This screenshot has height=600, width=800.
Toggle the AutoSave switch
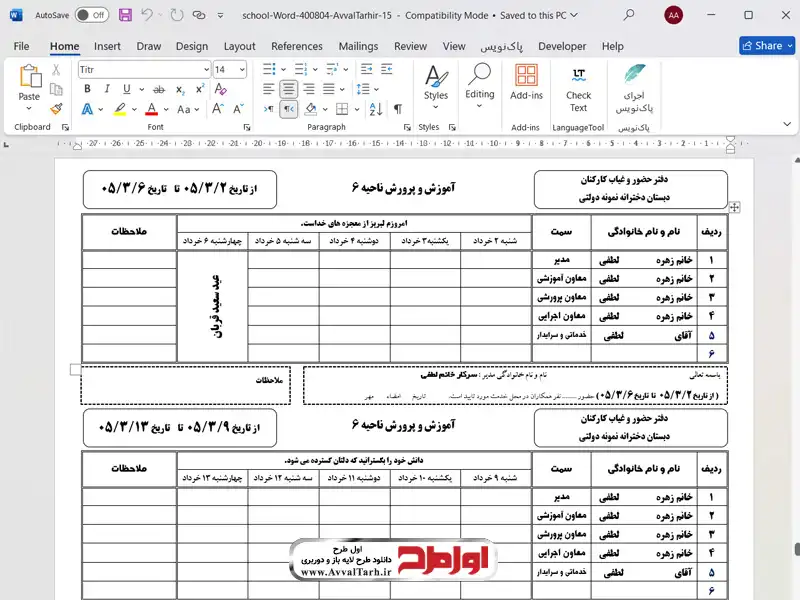(91, 15)
